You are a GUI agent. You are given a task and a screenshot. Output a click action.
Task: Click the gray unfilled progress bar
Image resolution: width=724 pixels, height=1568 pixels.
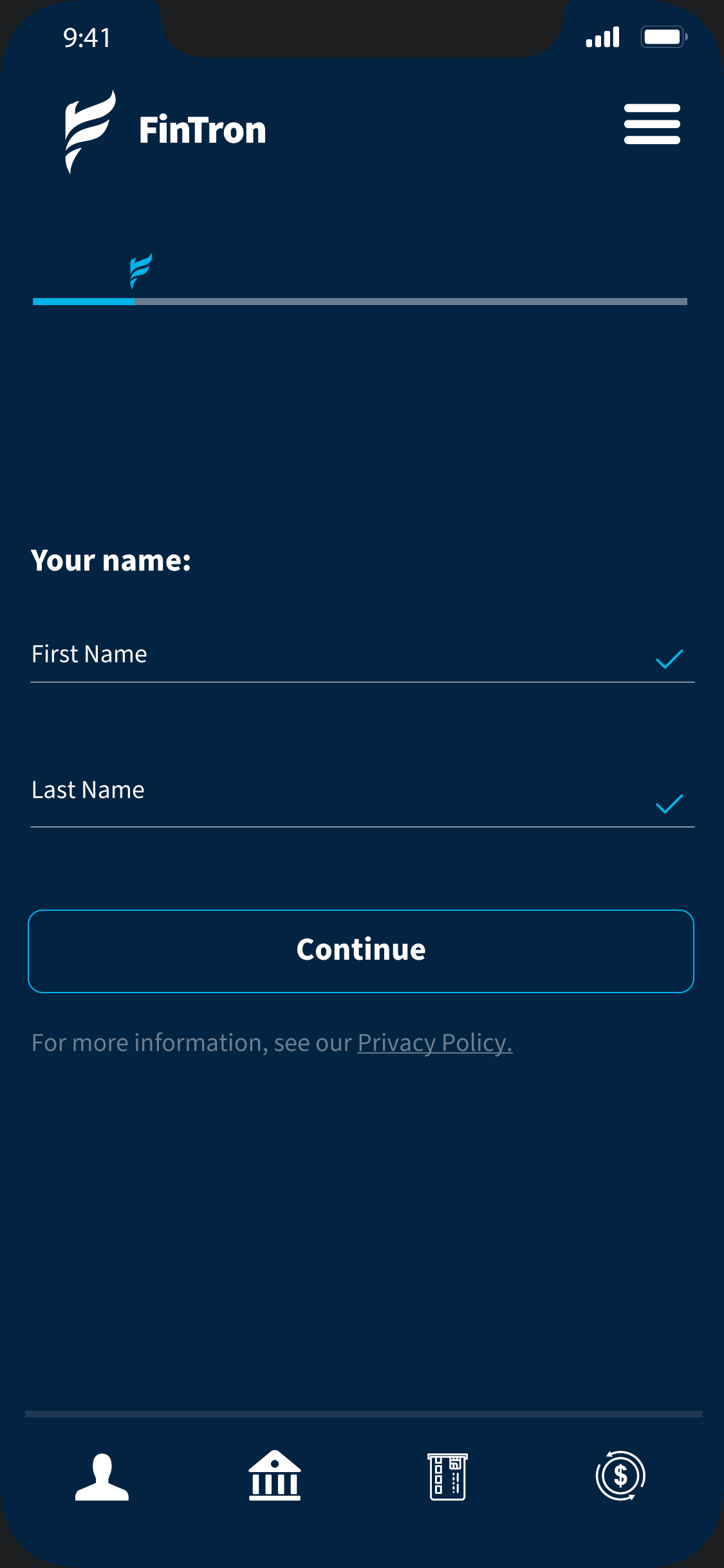tap(411, 301)
